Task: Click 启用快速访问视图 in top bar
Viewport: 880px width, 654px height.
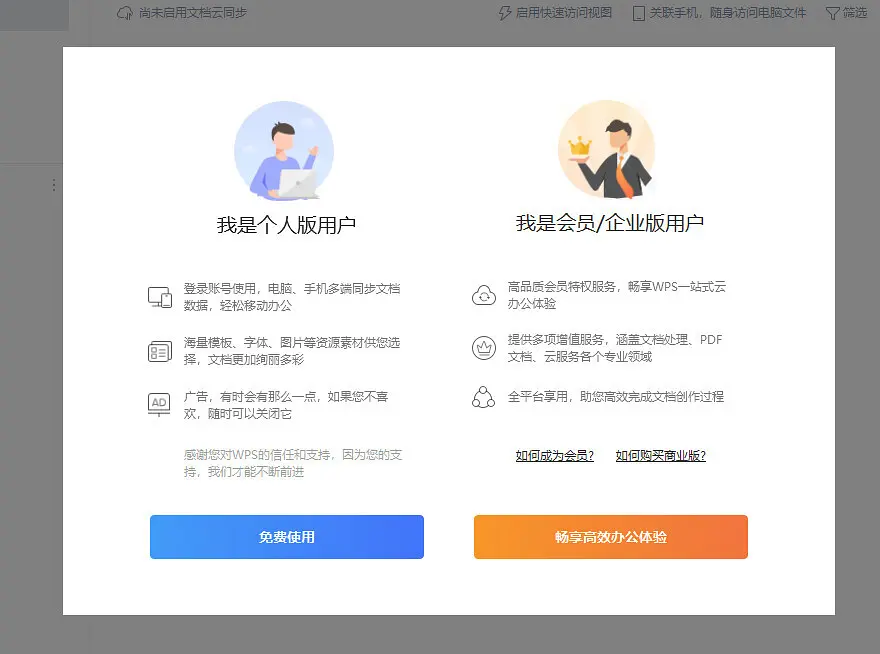Action: coord(563,13)
